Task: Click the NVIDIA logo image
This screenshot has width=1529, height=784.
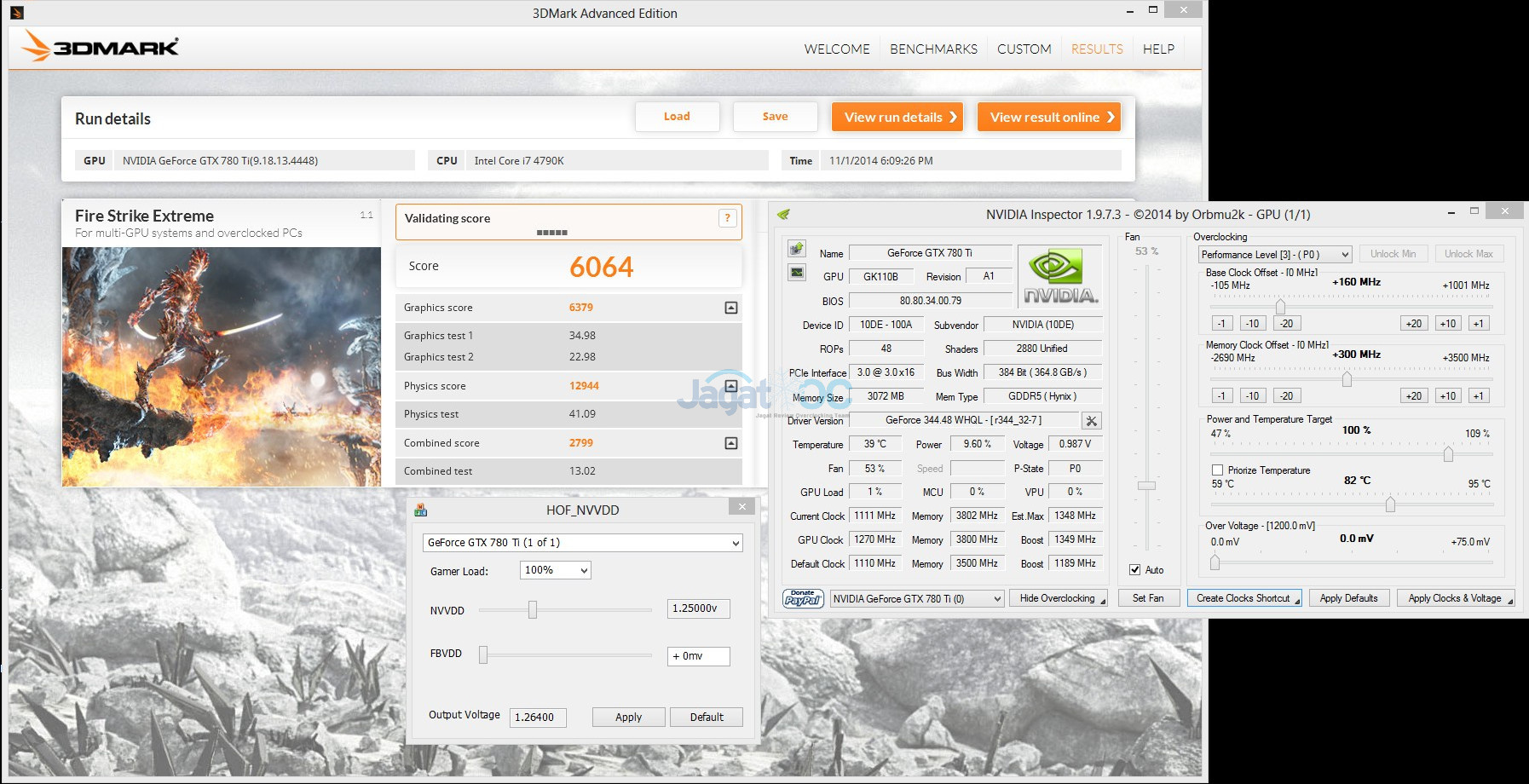Action: click(1060, 276)
